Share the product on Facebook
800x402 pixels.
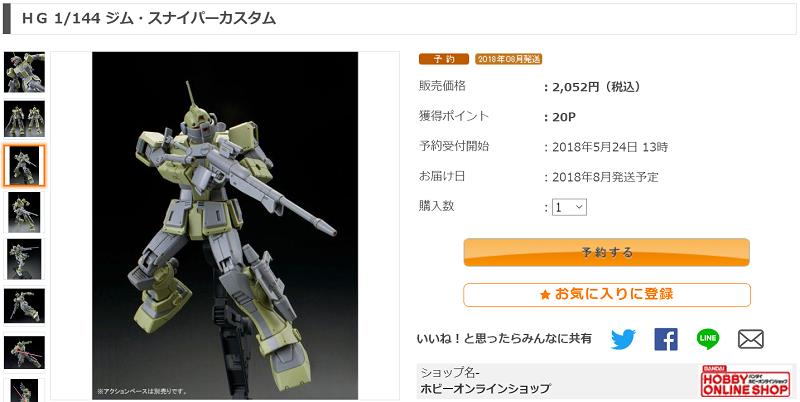[x=666, y=339]
